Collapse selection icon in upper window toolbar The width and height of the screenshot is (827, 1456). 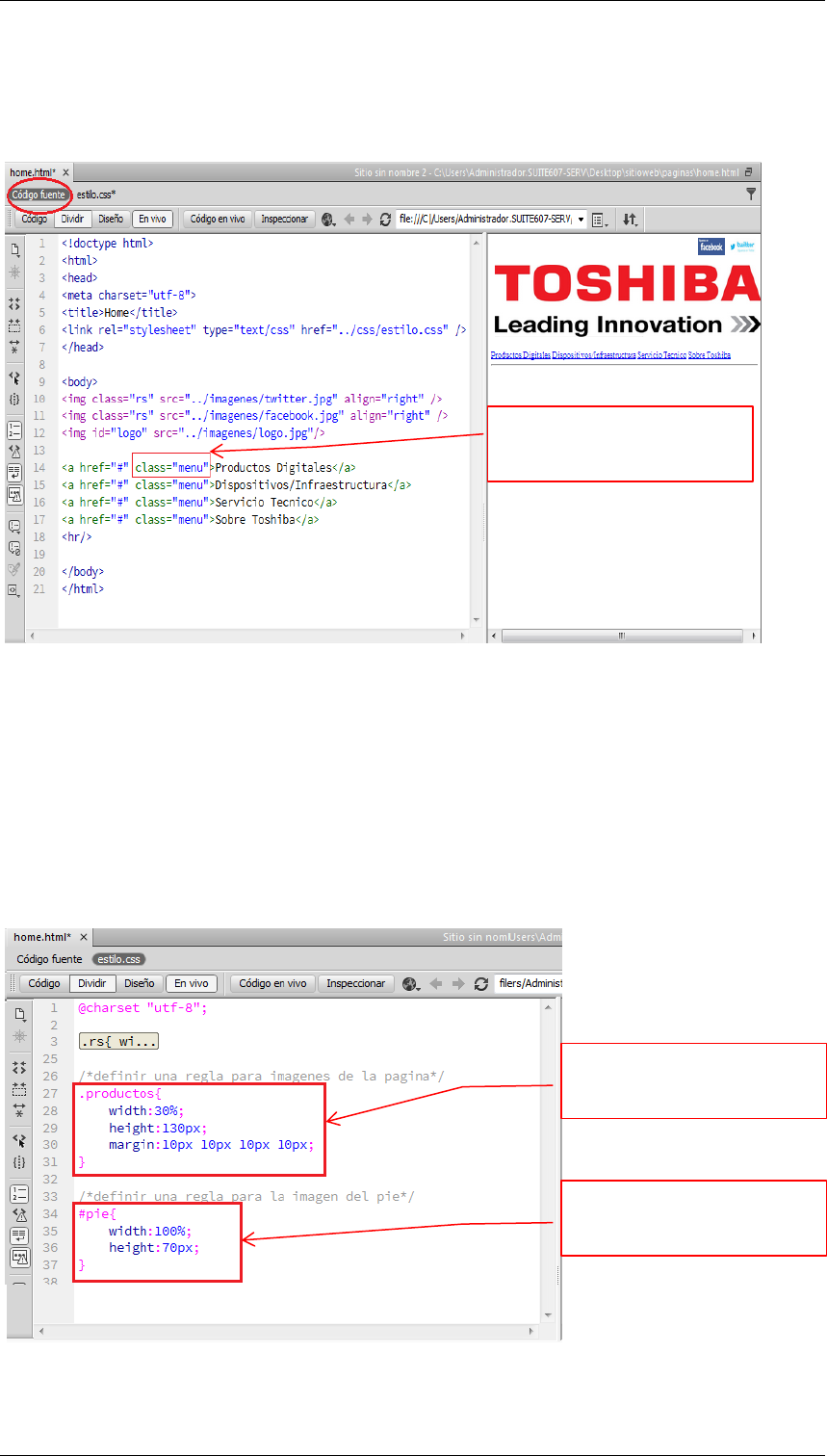tap(14, 325)
